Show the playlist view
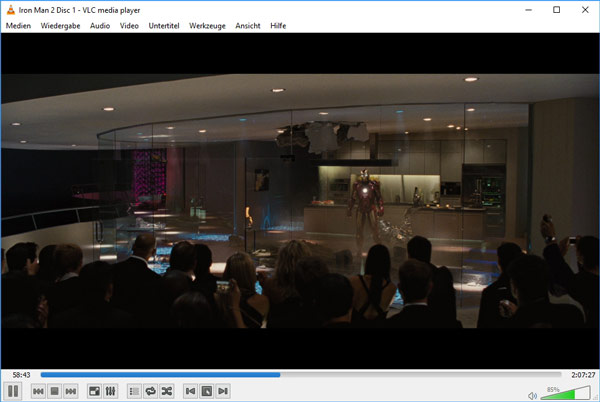 click(x=134, y=391)
